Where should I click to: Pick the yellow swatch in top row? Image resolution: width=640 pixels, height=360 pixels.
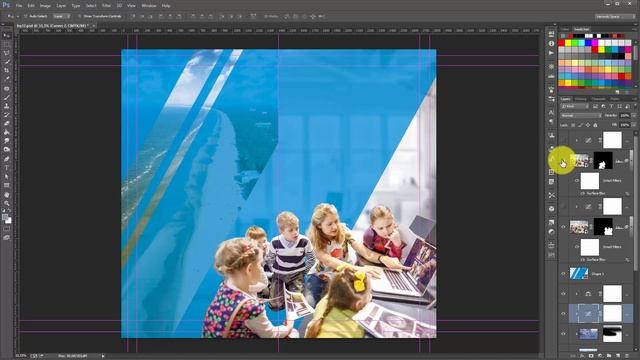pyautogui.click(x=568, y=42)
